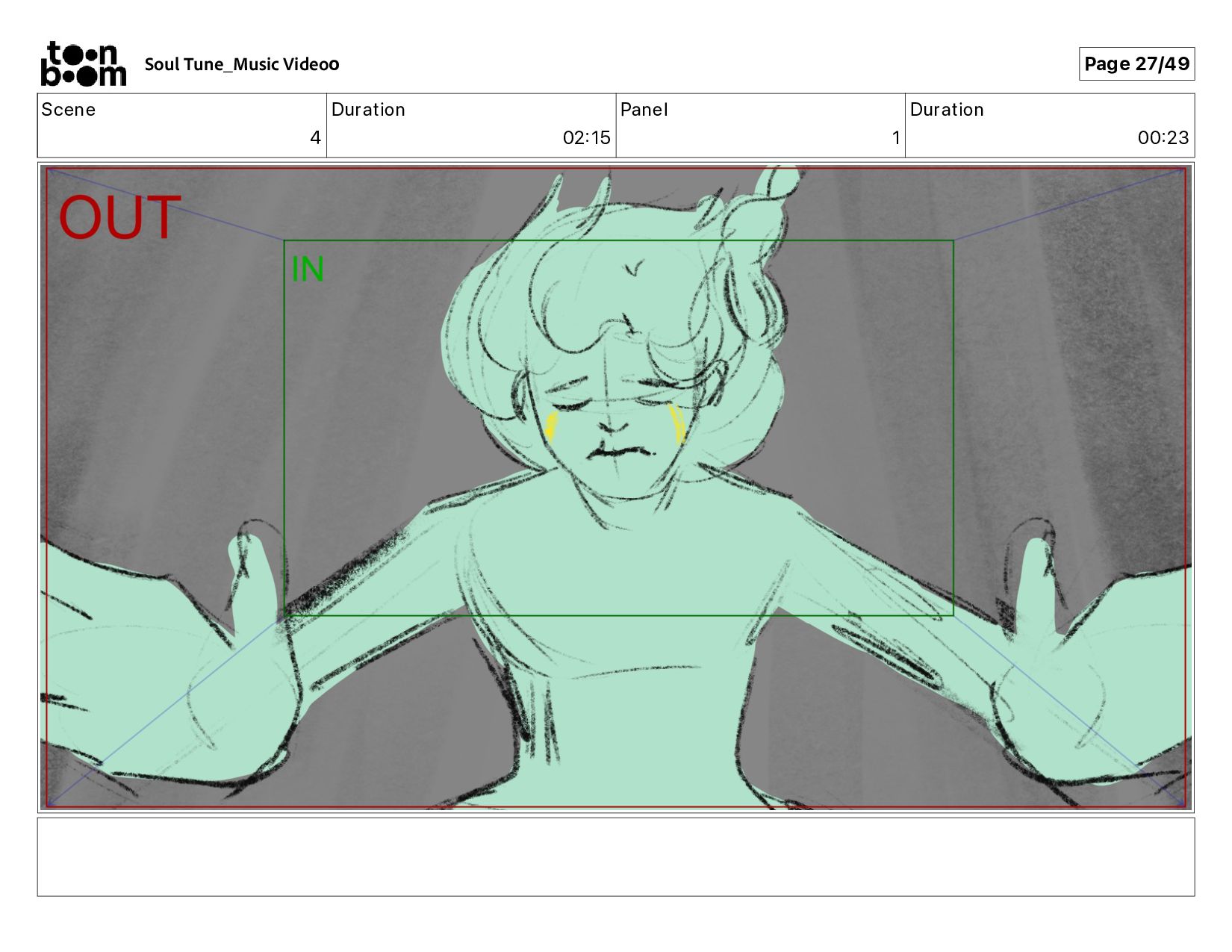This screenshot has height=952, width=1232.
Task: Click the empty notes box below the panel
Action: click(x=615, y=856)
